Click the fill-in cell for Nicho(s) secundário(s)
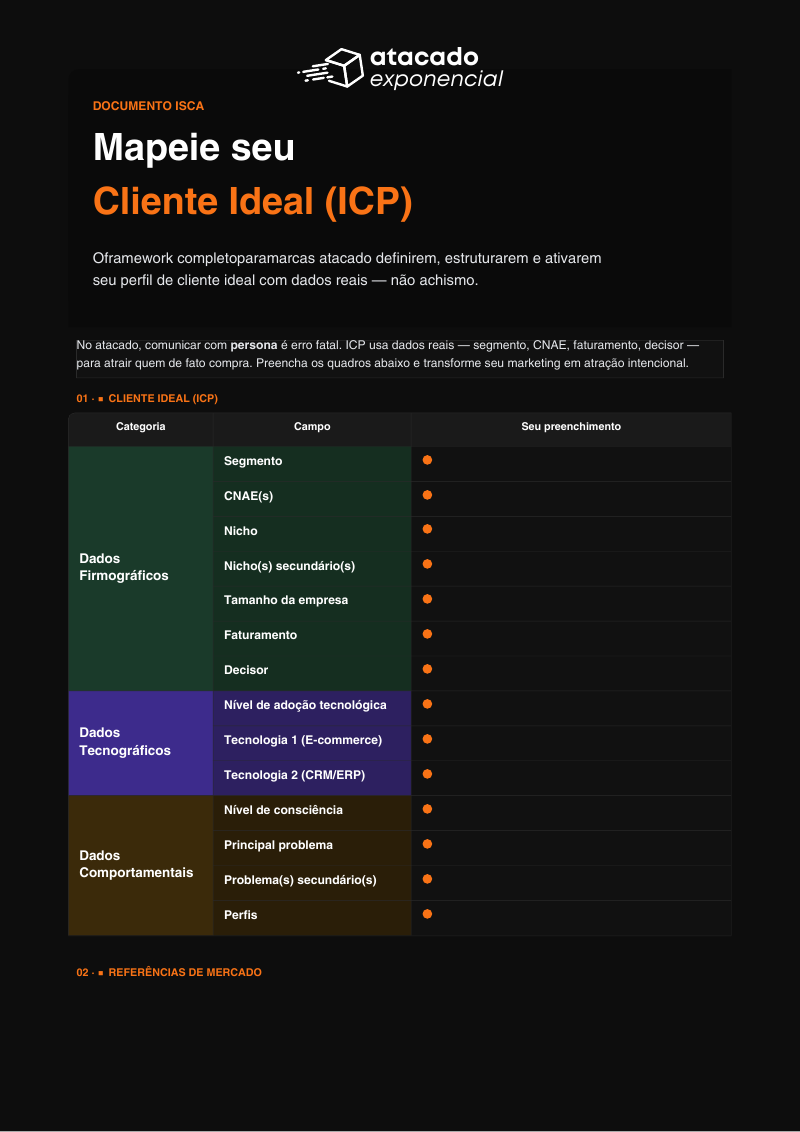This screenshot has height=1132, width=800. (571, 569)
